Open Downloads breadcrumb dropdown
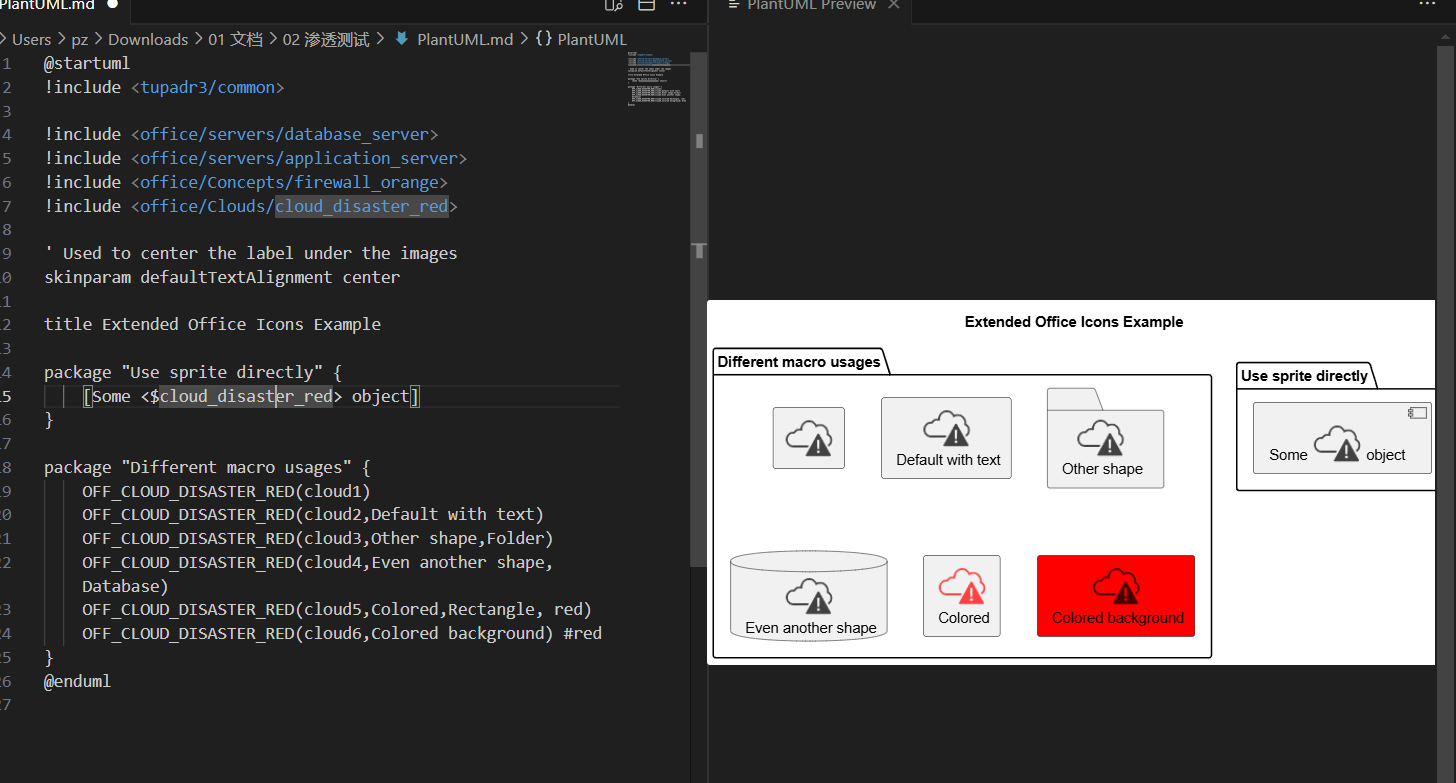This screenshot has height=783, width=1456. (148, 39)
